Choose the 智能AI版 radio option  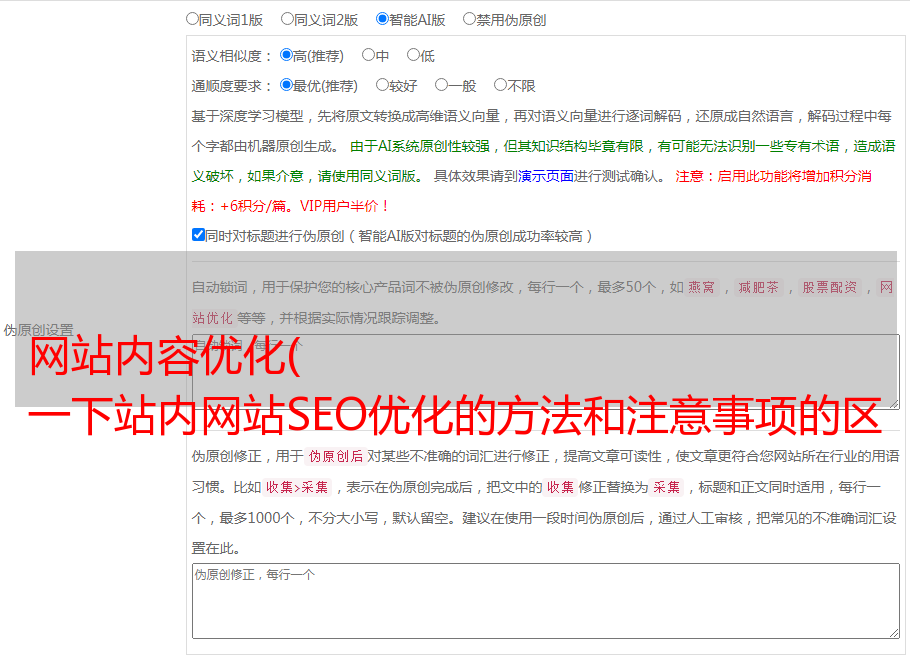tap(382, 19)
